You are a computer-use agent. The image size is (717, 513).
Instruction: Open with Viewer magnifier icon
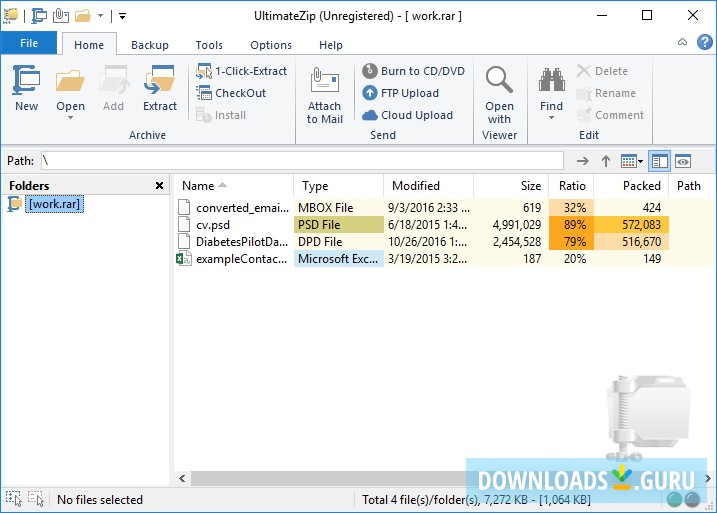tap(499, 80)
